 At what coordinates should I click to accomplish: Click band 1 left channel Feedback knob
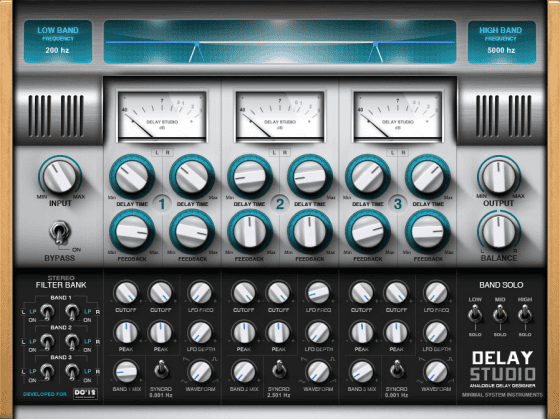tap(132, 231)
